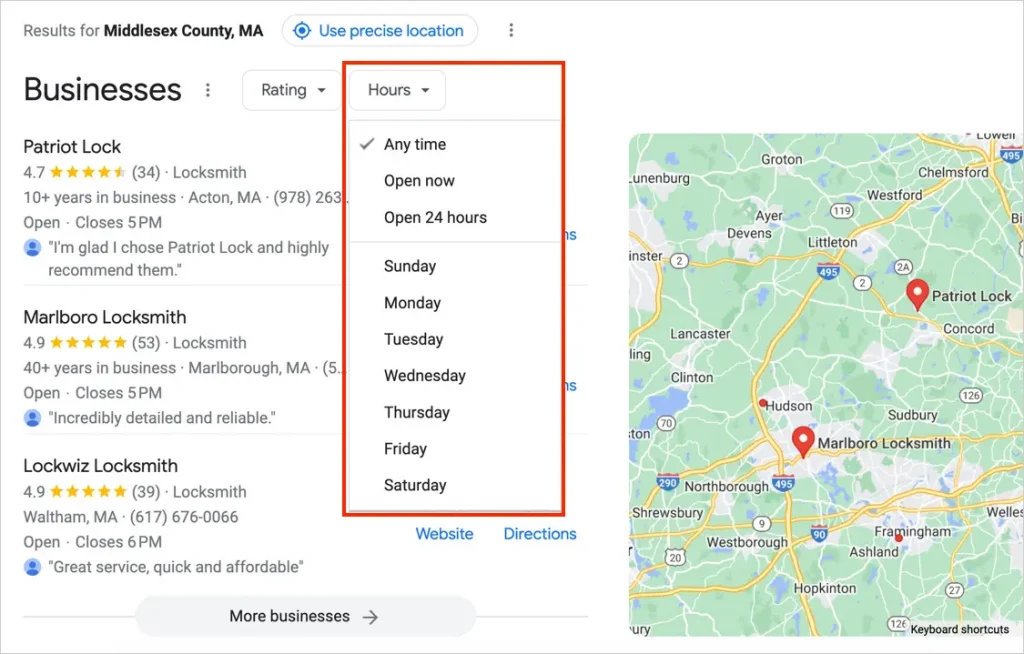Click the Littleton label on the map

pos(833,242)
